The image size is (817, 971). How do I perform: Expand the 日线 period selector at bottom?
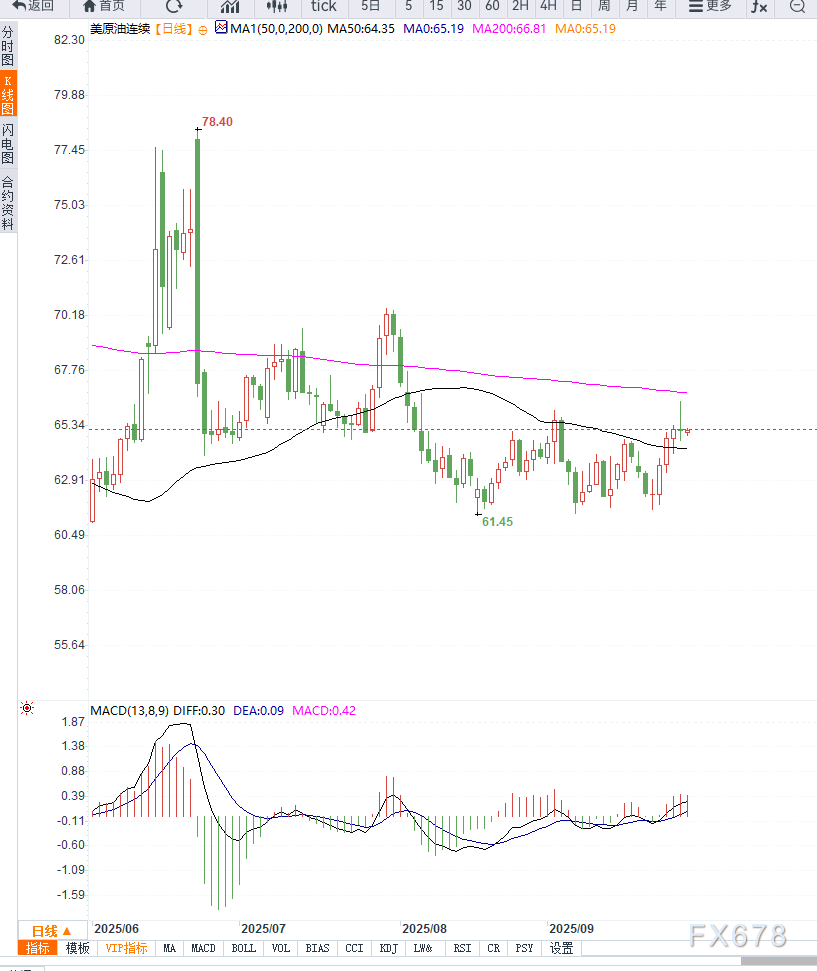(x=51, y=930)
